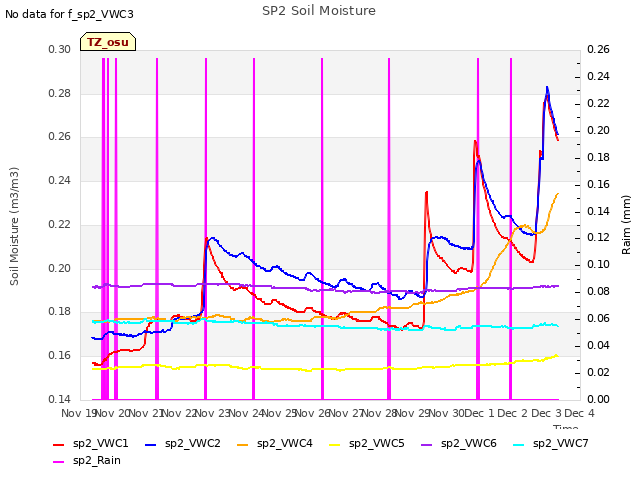Select the sp2_VWC2 legend entry

[x=183, y=443]
